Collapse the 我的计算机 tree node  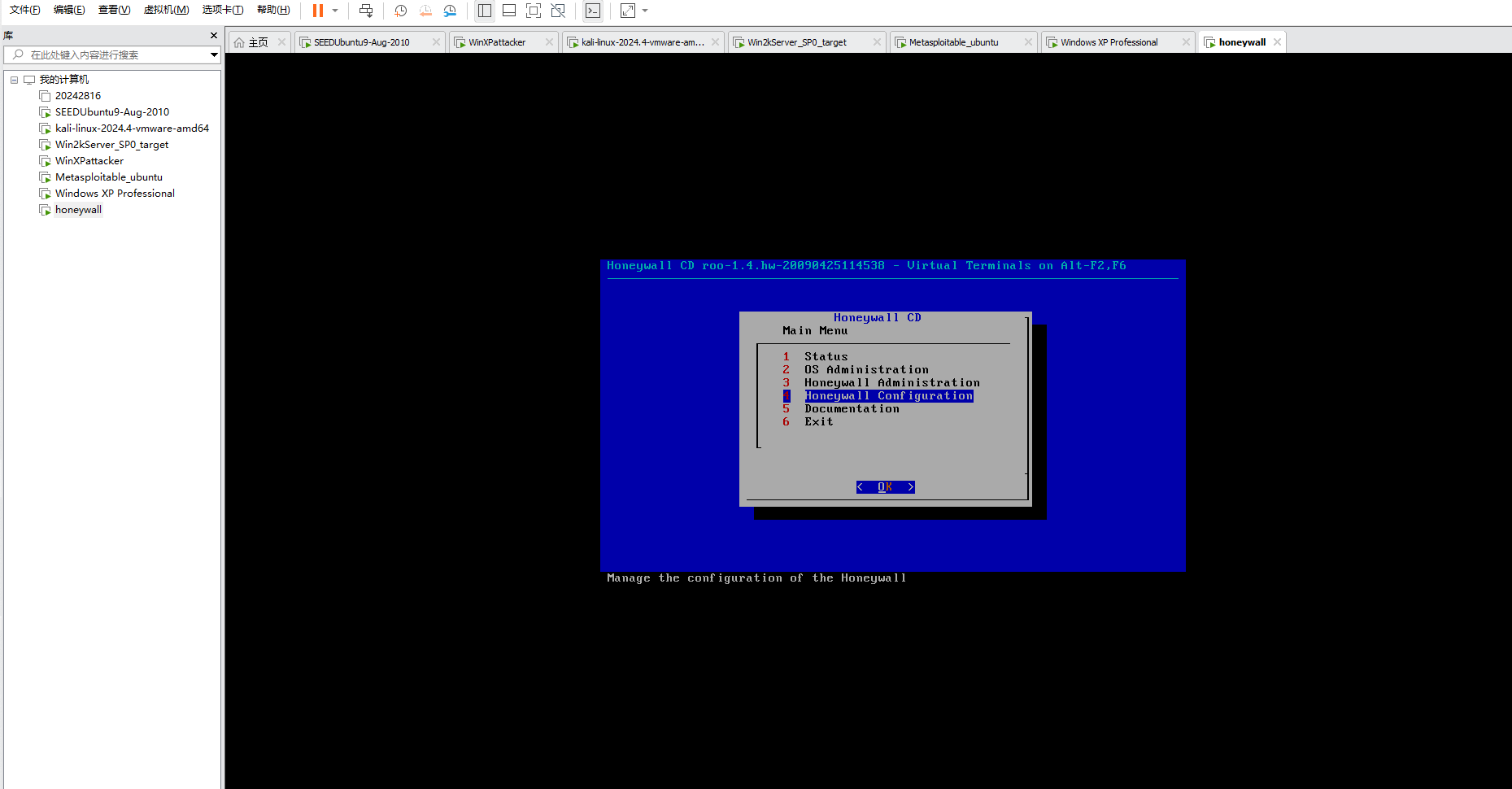14,80
